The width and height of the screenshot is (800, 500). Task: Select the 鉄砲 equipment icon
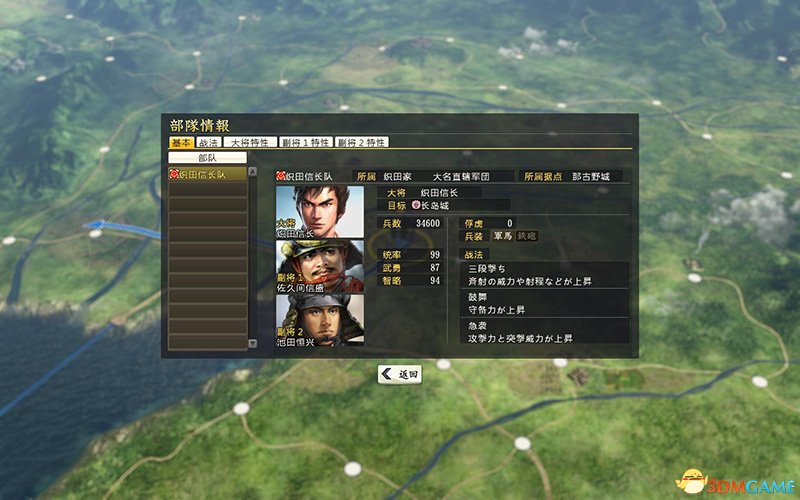(x=527, y=236)
